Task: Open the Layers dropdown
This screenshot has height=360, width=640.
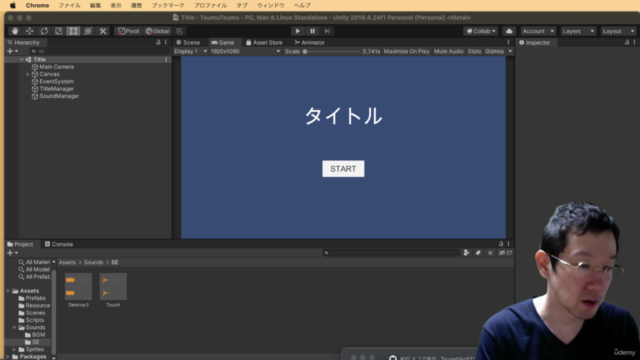Action: point(578,31)
